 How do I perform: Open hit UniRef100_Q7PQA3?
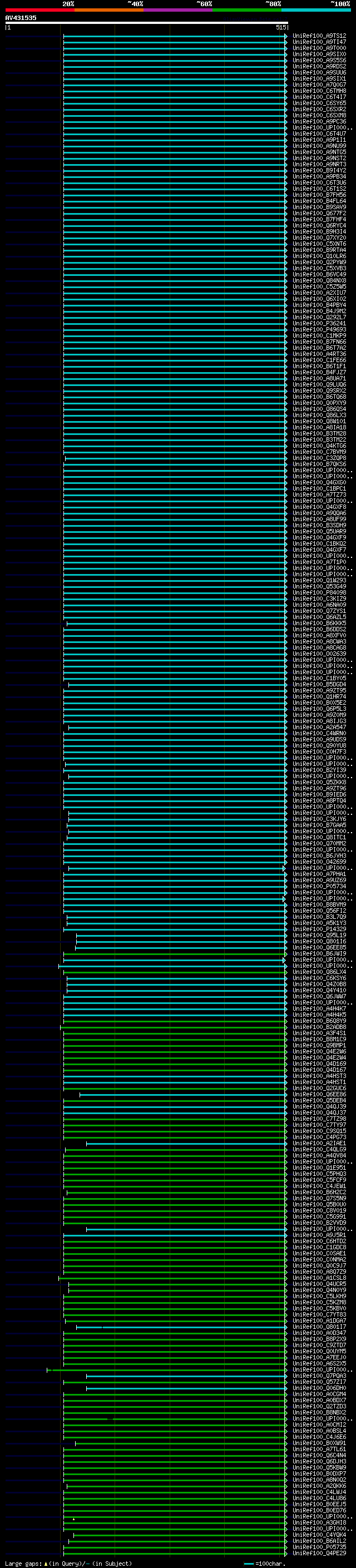point(319,1376)
